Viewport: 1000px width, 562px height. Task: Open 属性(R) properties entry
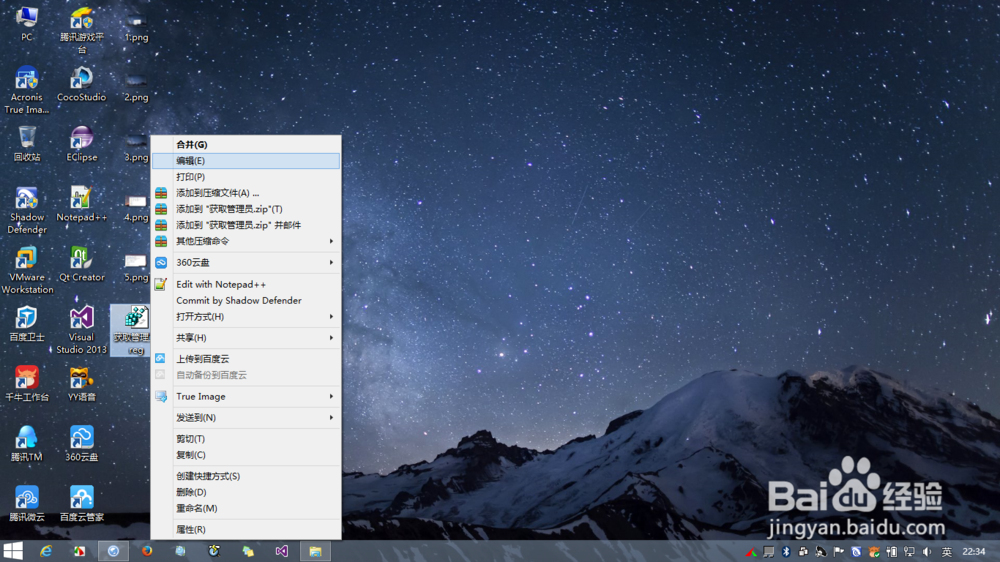246,529
